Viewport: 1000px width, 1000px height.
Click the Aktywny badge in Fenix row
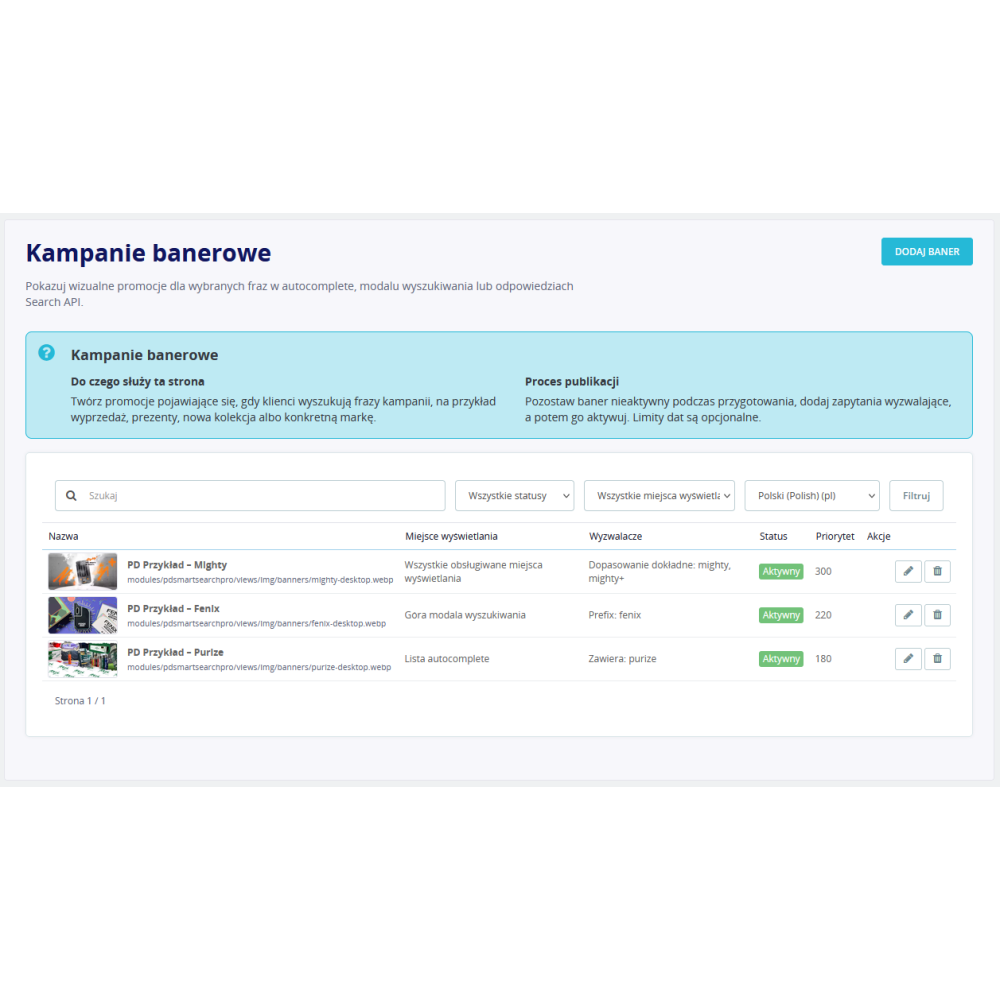781,615
